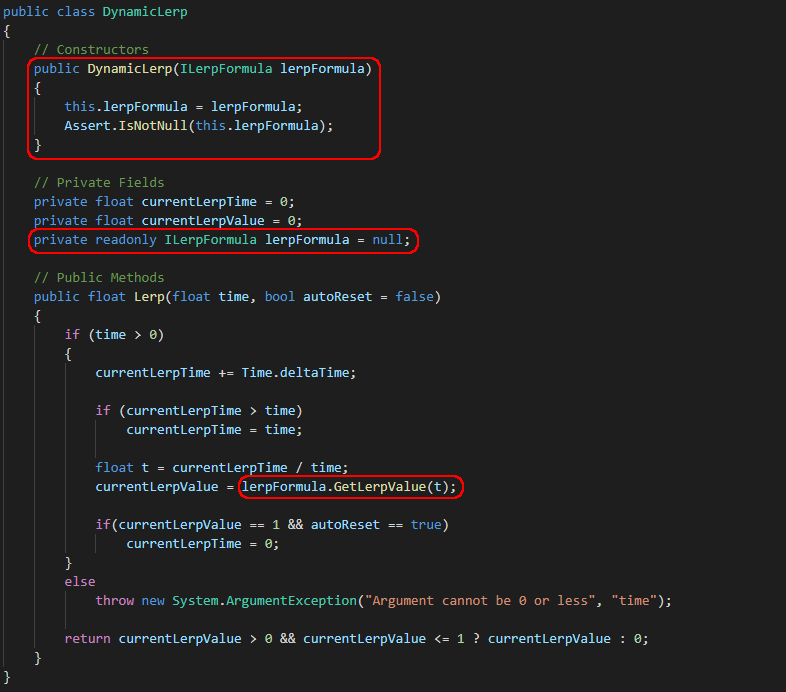Click 'currentLerpTime = time;' assignment
This screenshot has height=692, width=786.
tap(214, 430)
